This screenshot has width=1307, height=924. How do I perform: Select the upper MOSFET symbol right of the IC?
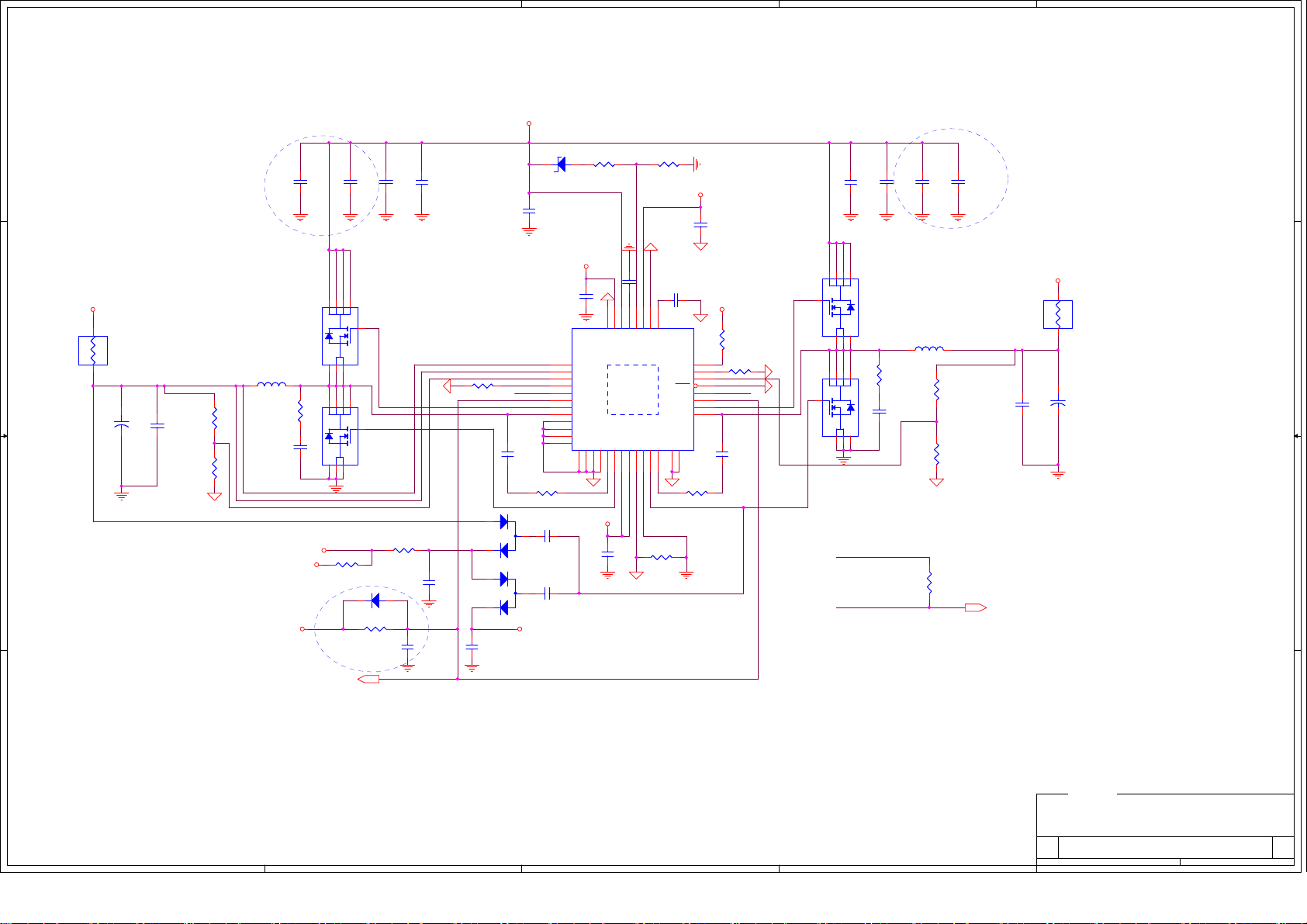[840, 307]
